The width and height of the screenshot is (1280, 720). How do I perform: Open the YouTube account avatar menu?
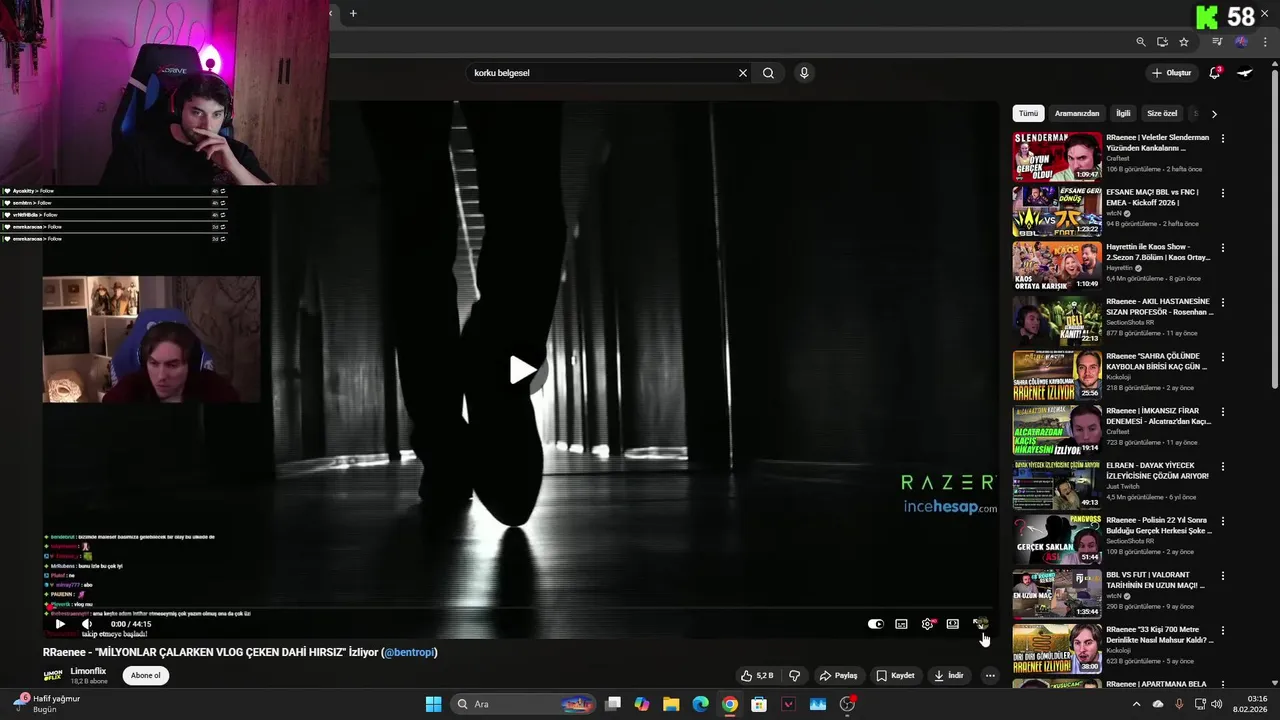pos(1246,73)
